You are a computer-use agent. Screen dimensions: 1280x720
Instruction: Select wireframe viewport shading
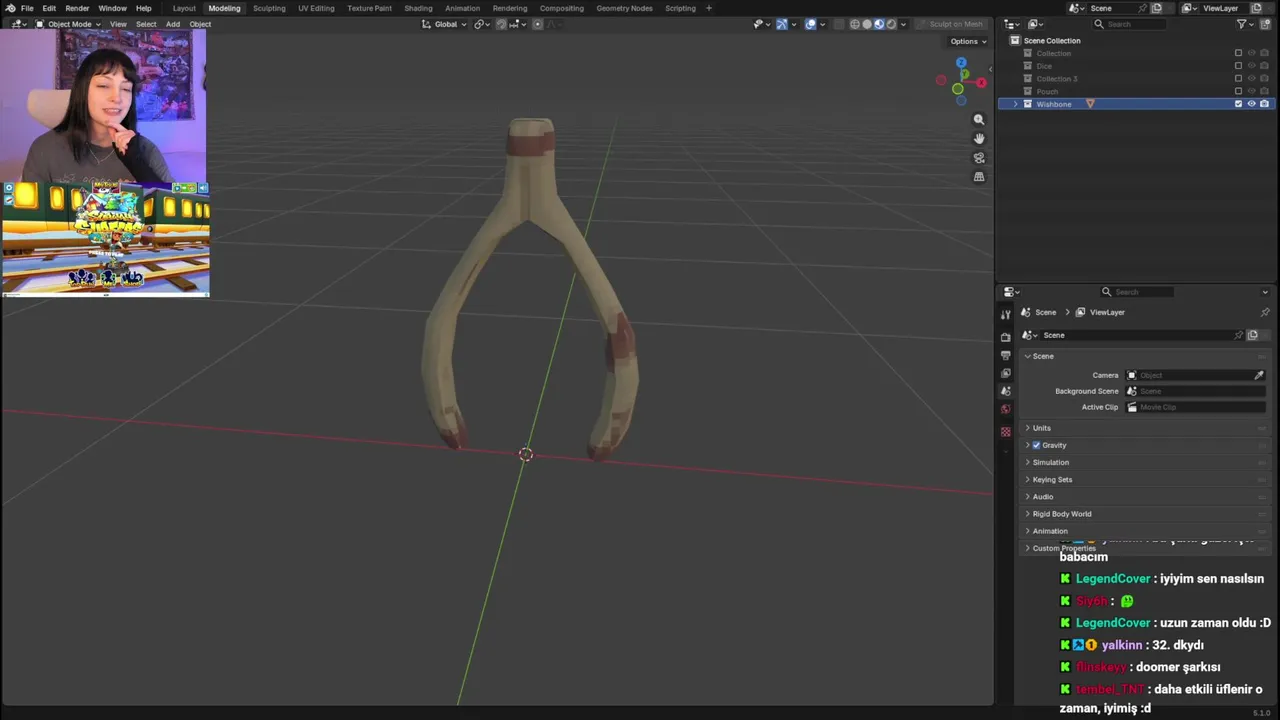click(855, 24)
